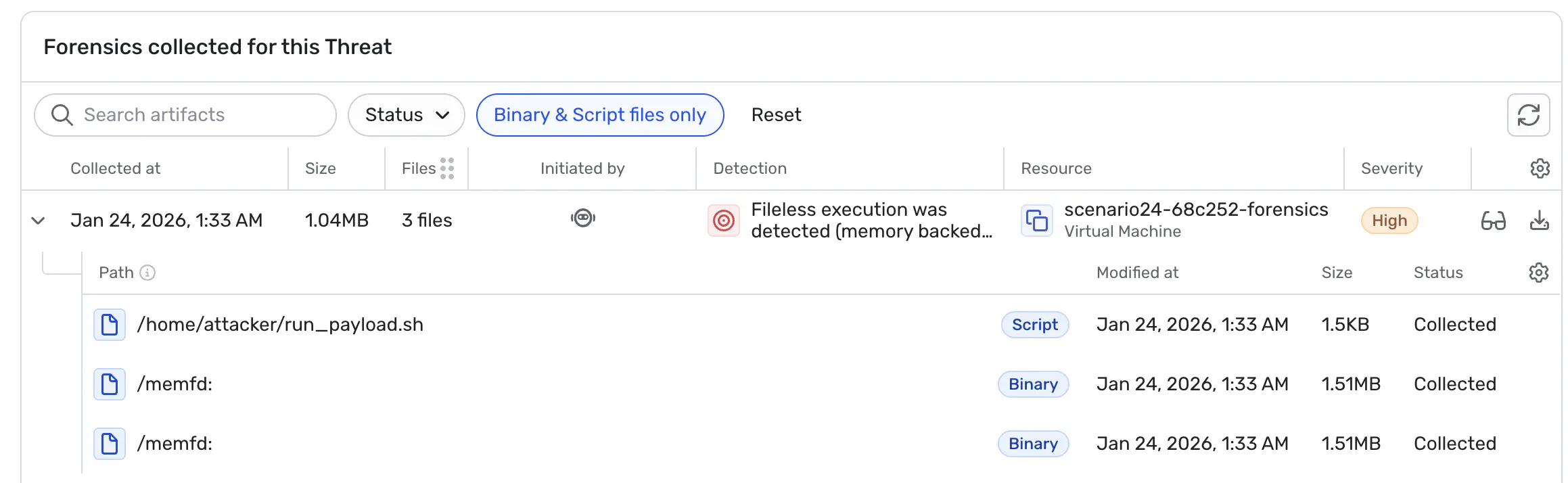
Task: Open file list settings gear icon
Action: click(x=1538, y=273)
